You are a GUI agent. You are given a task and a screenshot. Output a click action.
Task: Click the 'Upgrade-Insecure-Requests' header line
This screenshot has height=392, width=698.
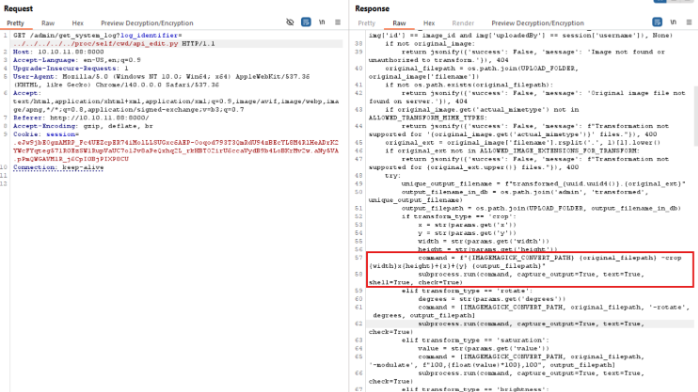(x=70, y=68)
